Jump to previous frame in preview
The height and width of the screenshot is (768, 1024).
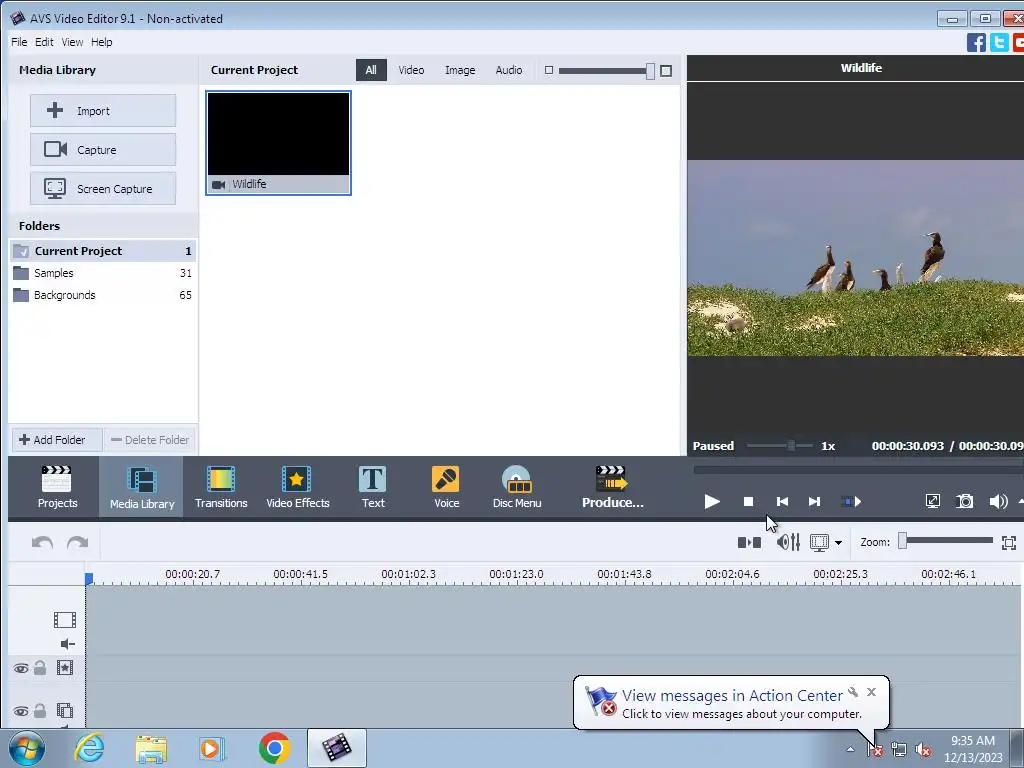782,502
